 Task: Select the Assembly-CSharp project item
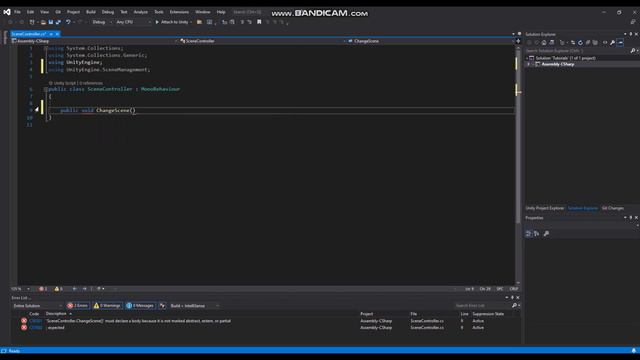[558, 64]
